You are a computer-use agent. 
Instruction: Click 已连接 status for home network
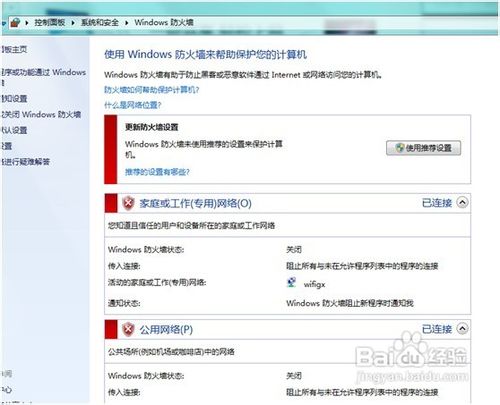coord(437,203)
